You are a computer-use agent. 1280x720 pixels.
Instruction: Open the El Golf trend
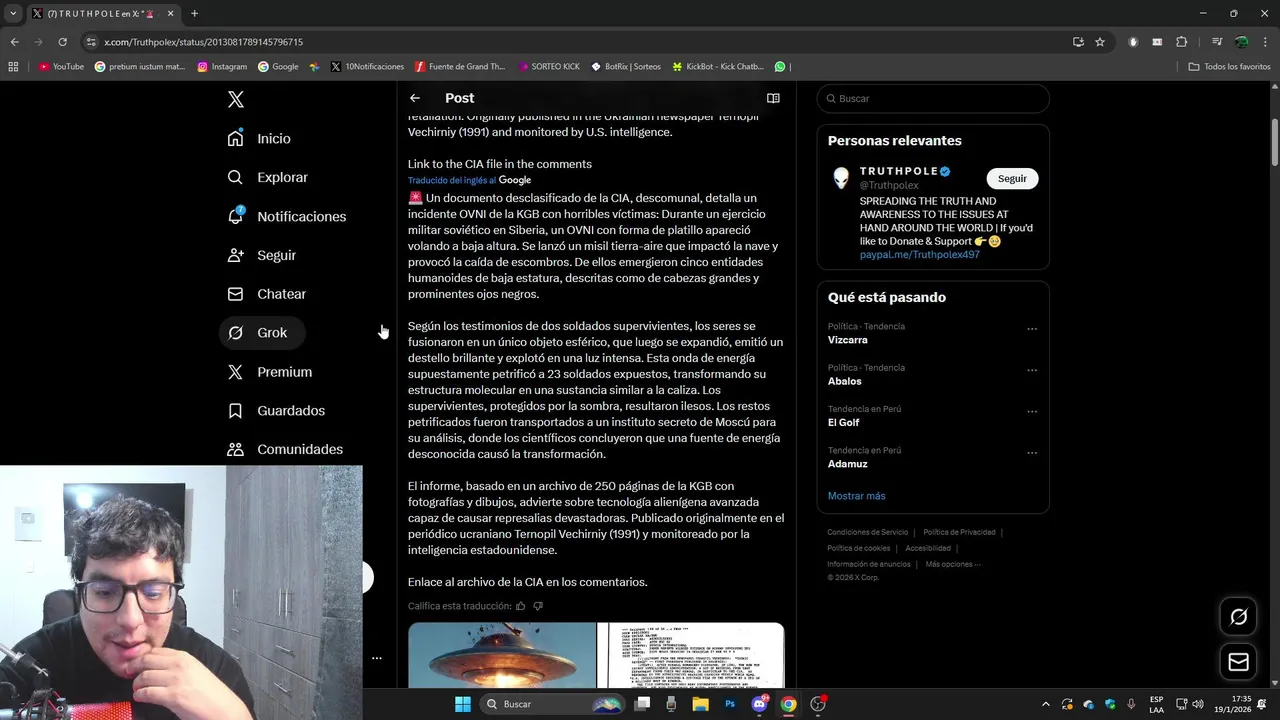[846, 423]
